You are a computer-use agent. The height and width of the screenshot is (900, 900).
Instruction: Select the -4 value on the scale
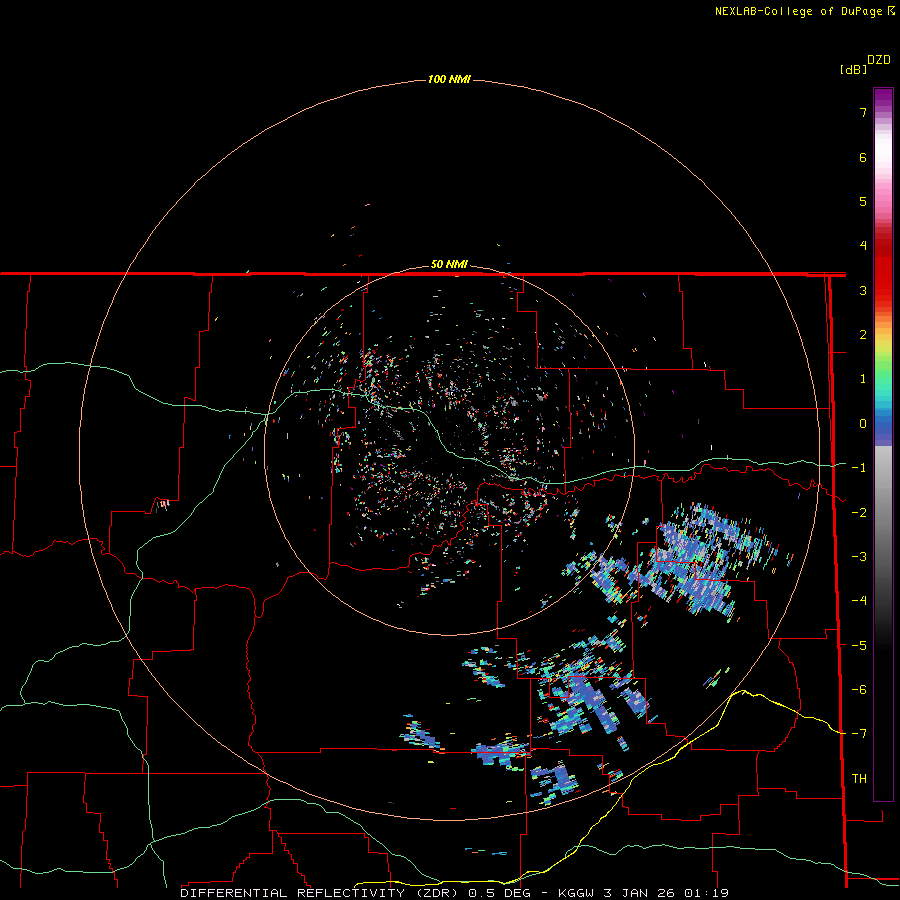click(x=859, y=601)
